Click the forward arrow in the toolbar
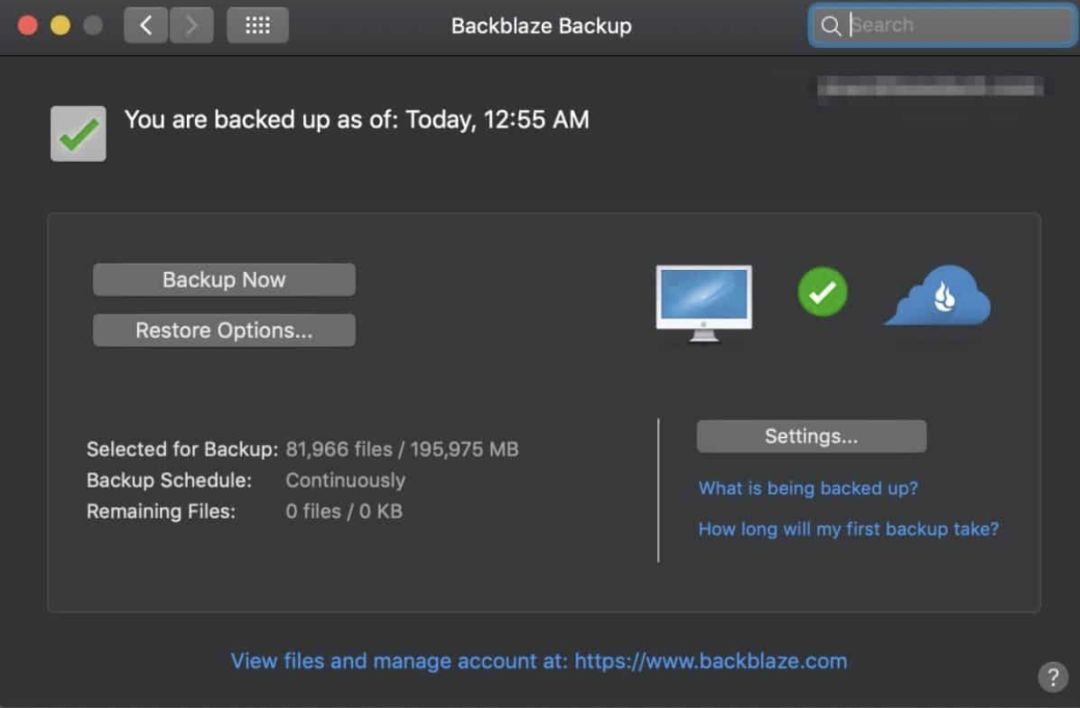Image resolution: width=1080 pixels, height=708 pixels. (x=191, y=26)
